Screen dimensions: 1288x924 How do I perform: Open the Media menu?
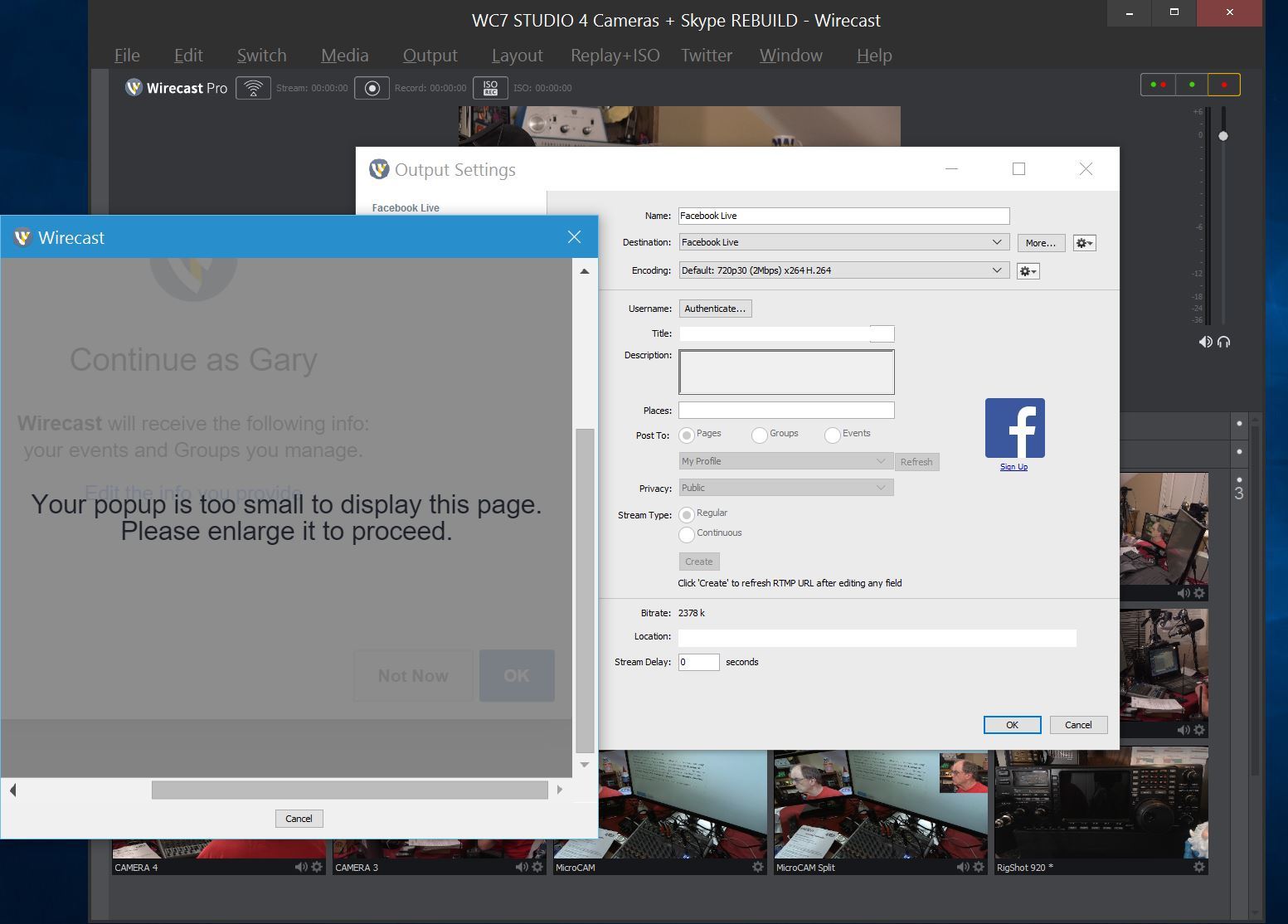click(344, 56)
